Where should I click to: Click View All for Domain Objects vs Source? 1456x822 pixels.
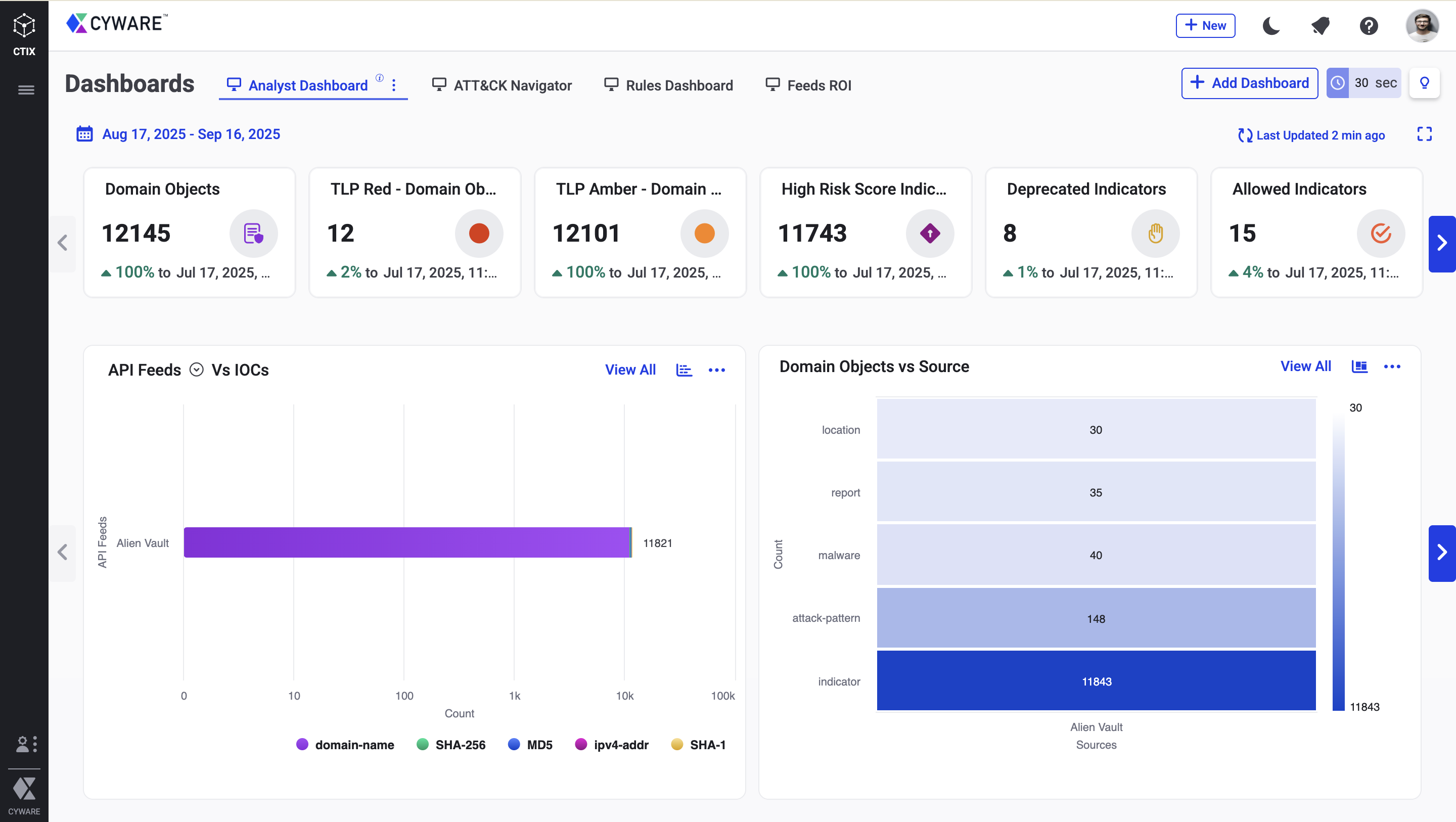(1305, 367)
